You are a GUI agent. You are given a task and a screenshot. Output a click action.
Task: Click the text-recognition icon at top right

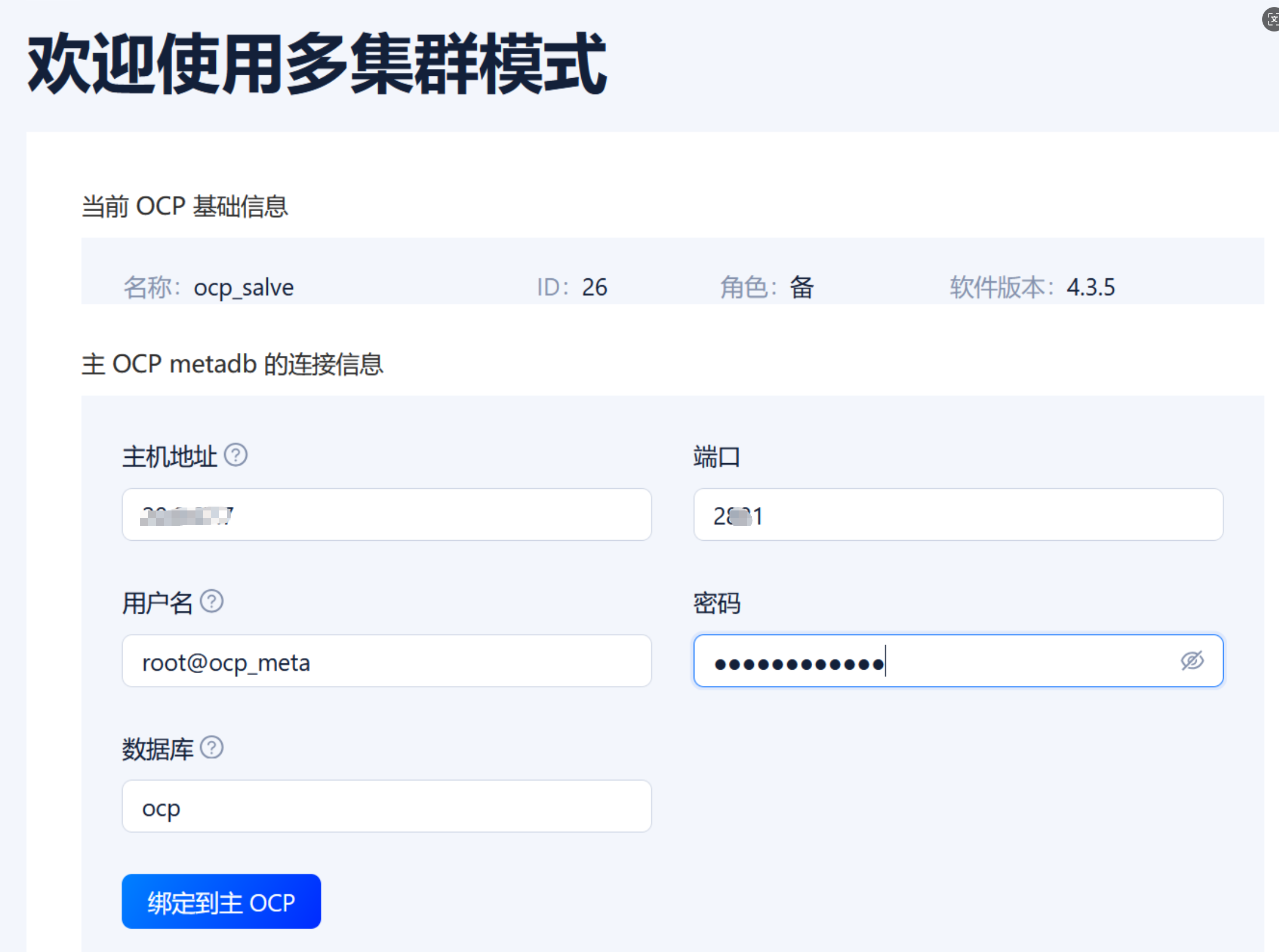(x=1272, y=19)
